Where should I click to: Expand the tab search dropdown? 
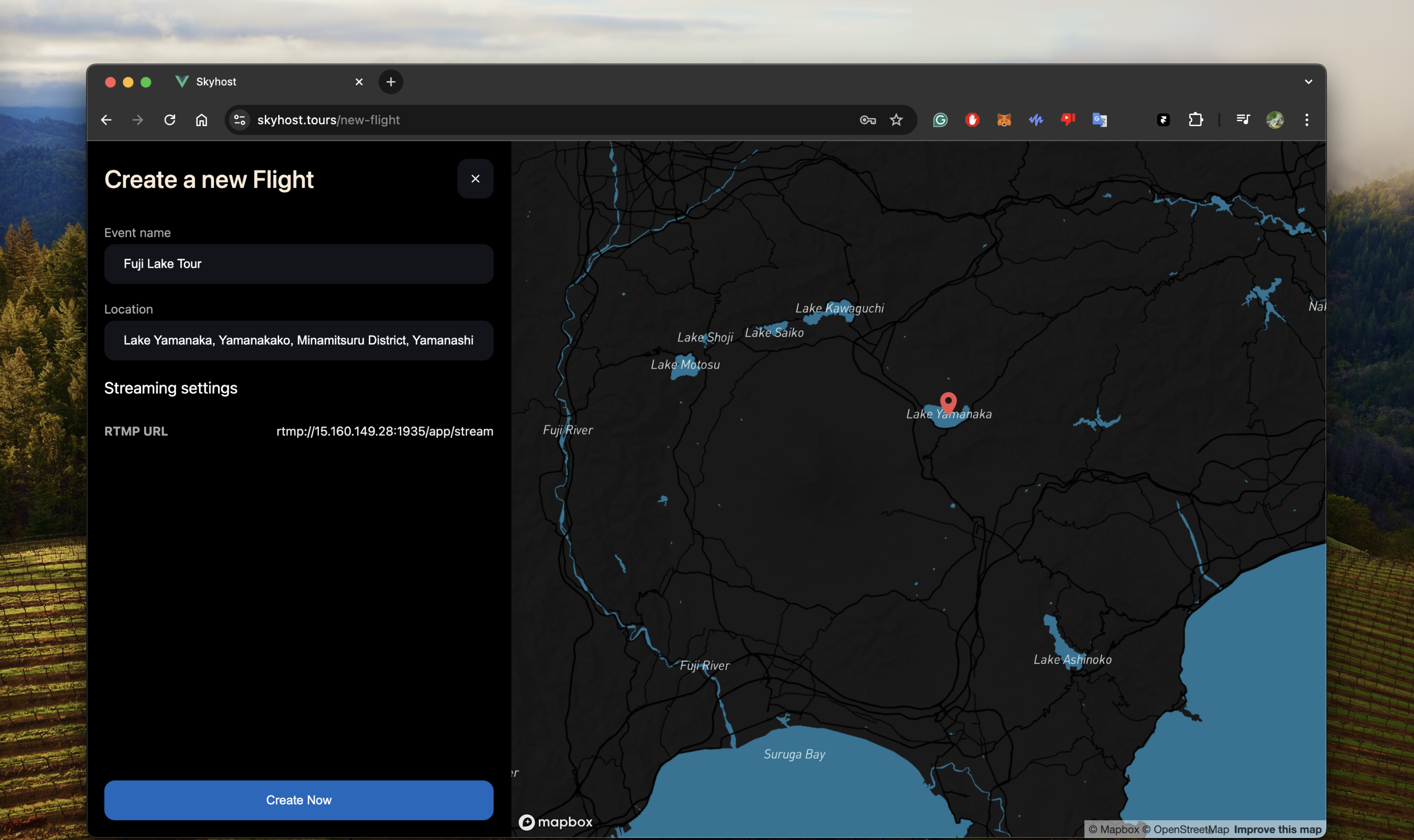[1308, 82]
